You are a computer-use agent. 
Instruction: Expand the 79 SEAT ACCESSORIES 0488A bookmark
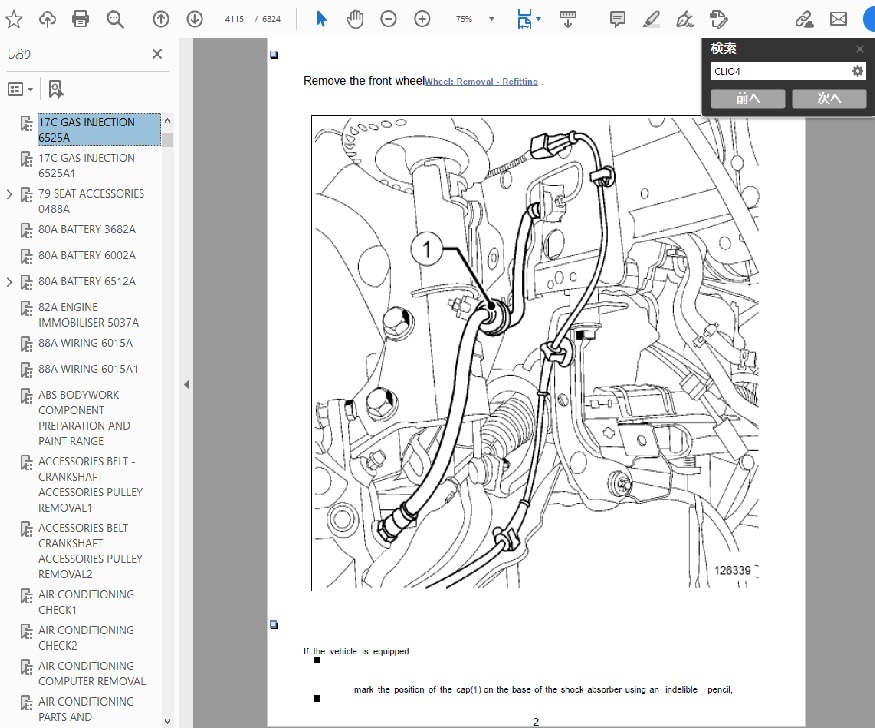pos(9,194)
